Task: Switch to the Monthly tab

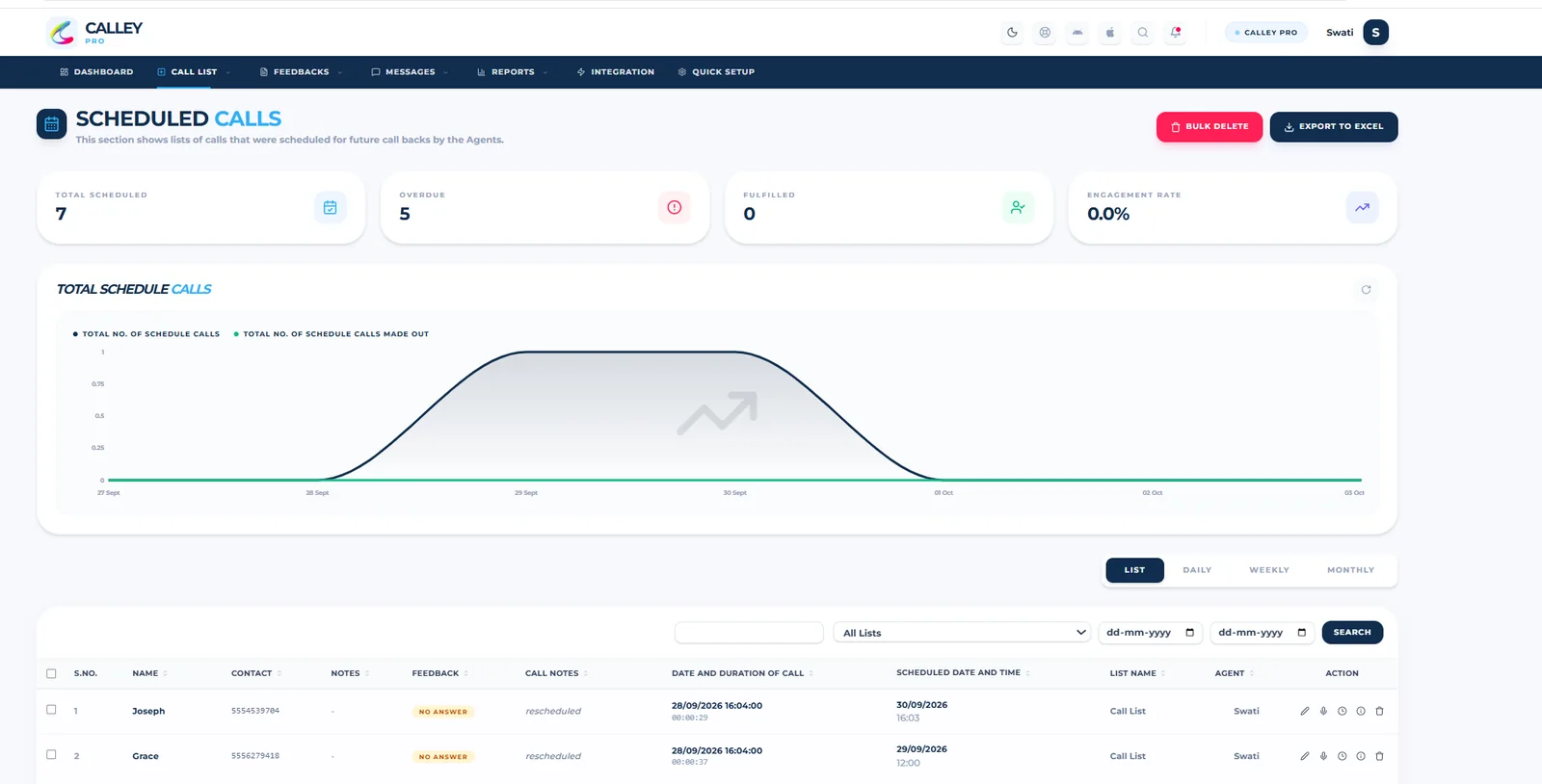Action: click(x=1350, y=570)
